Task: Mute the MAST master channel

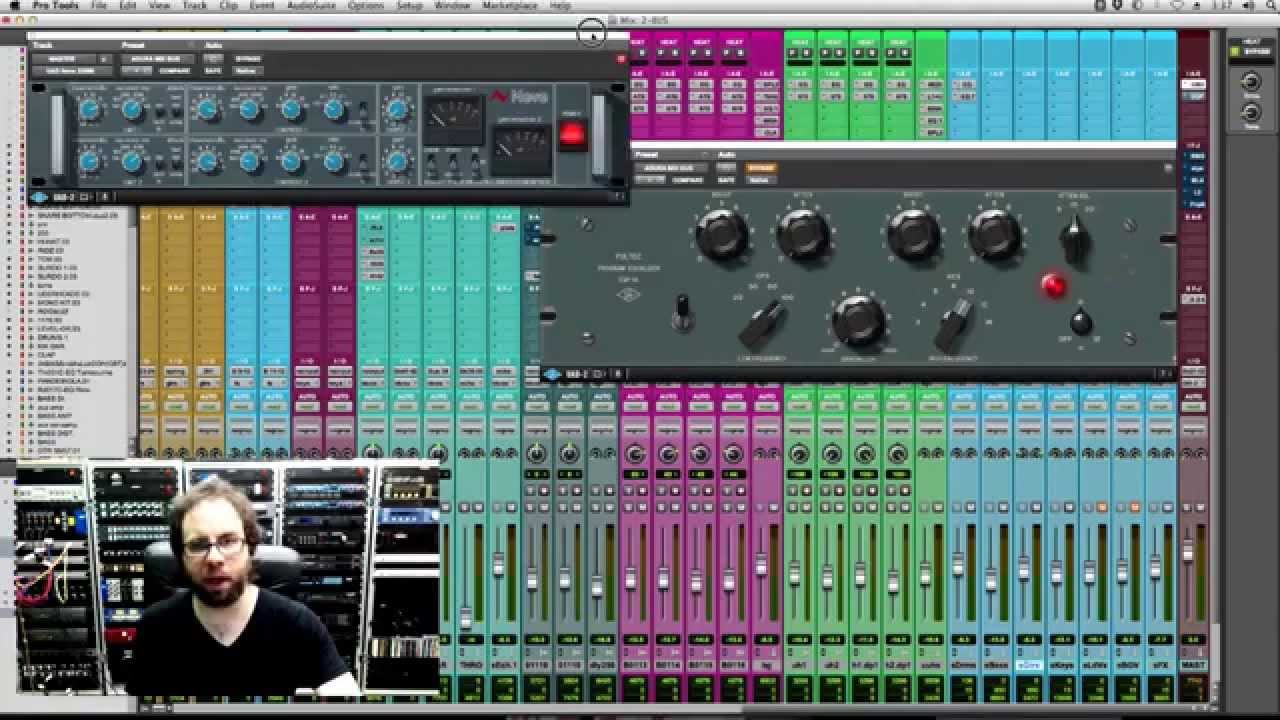Action: pyautogui.click(x=1200, y=508)
